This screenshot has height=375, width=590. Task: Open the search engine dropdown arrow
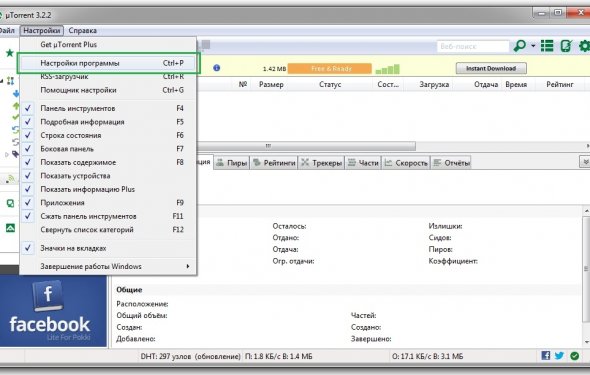(533, 46)
